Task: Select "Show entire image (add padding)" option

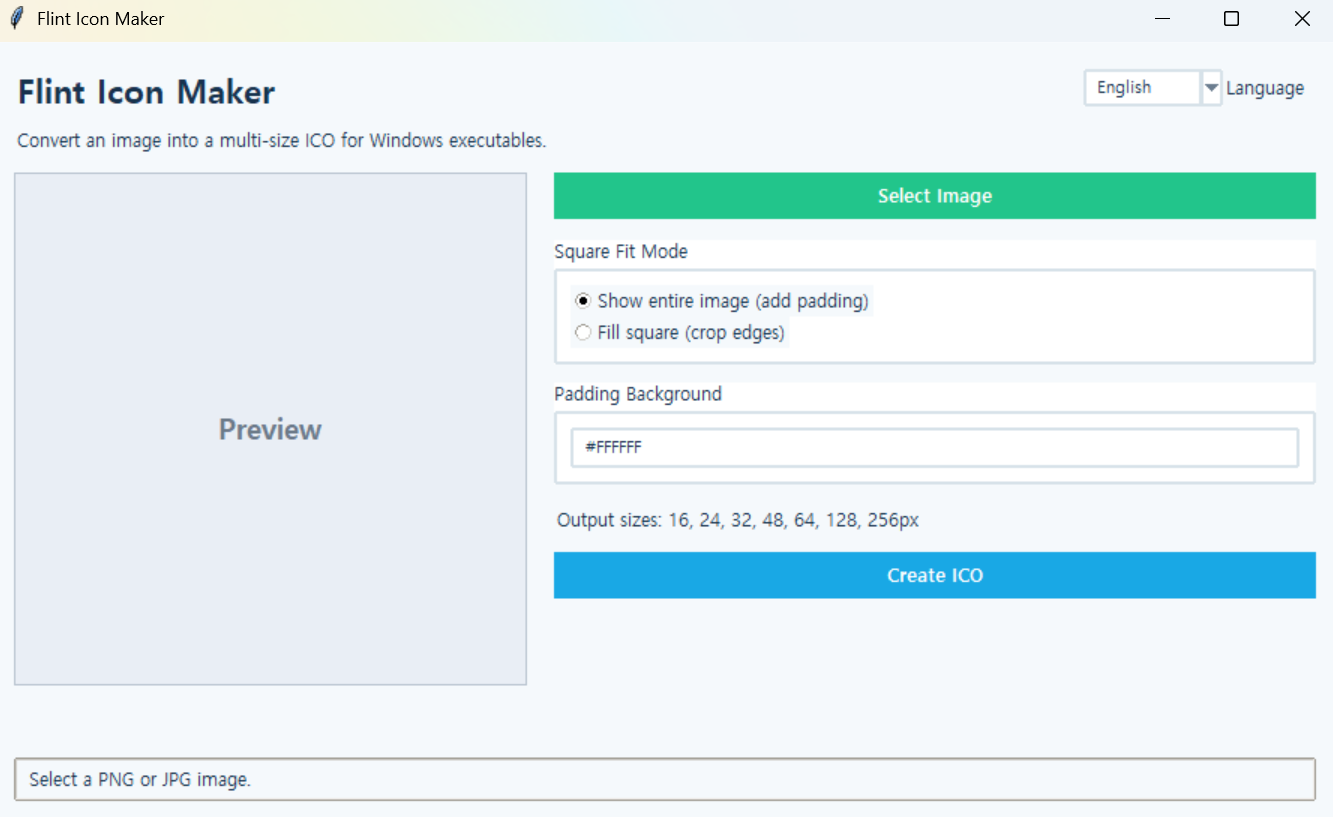Action: tap(722, 301)
